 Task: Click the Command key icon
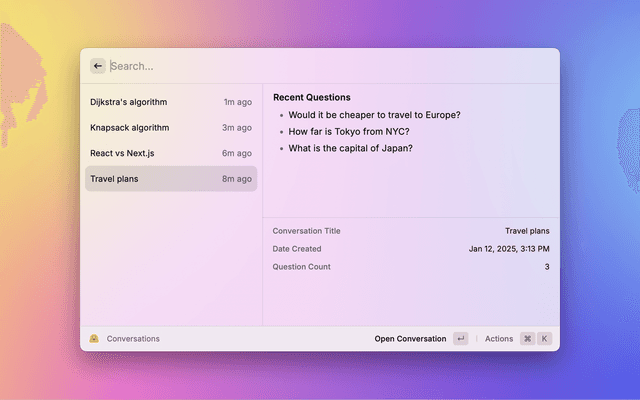pos(527,339)
